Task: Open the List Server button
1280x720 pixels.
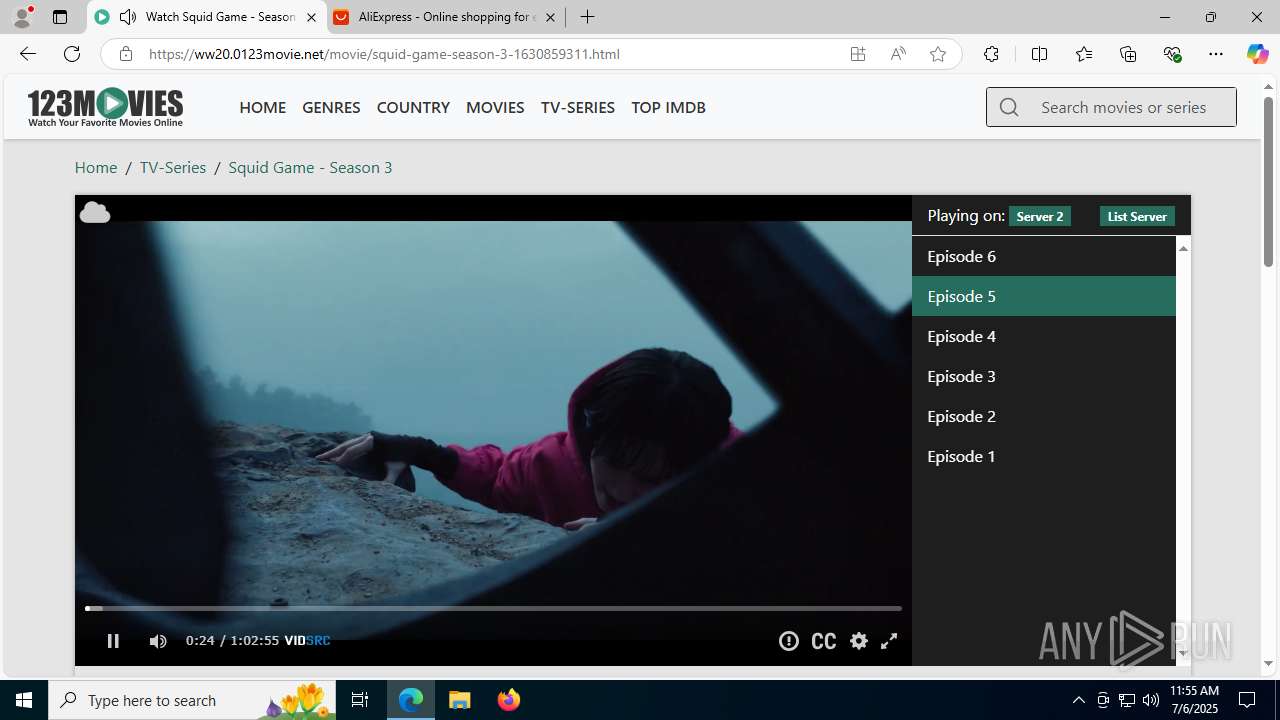Action: tap(1137, 216)
